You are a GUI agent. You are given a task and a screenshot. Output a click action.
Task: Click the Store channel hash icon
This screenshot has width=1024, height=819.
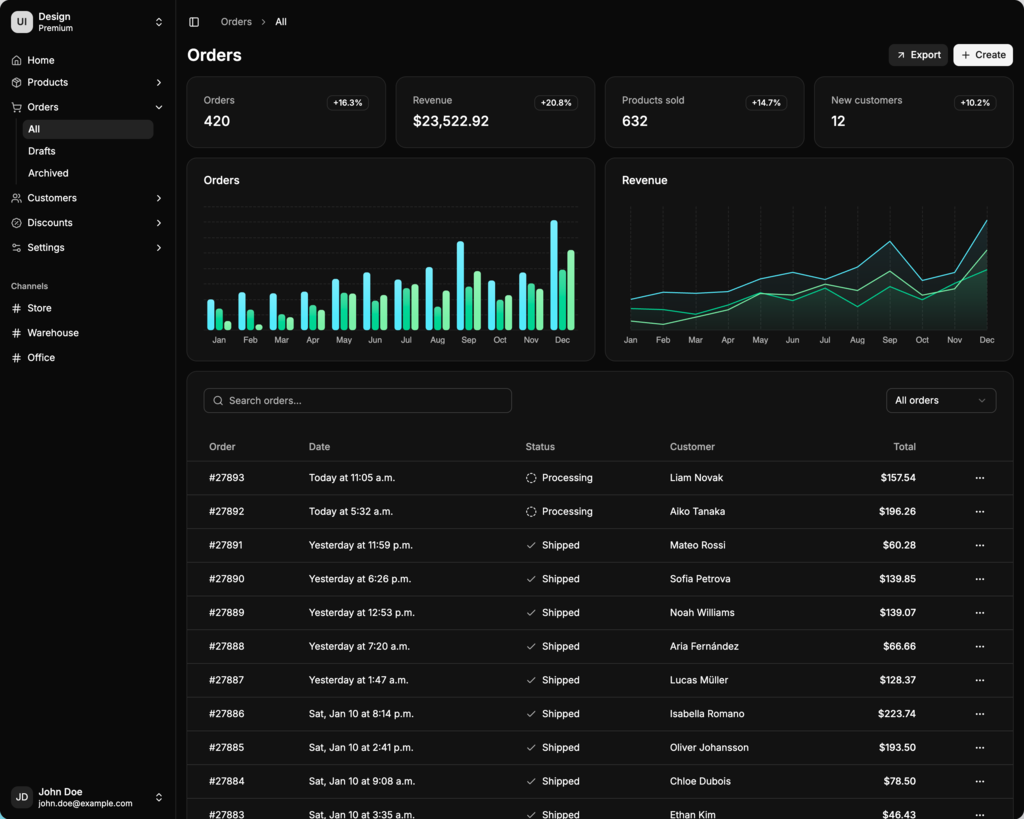[16, 308]
